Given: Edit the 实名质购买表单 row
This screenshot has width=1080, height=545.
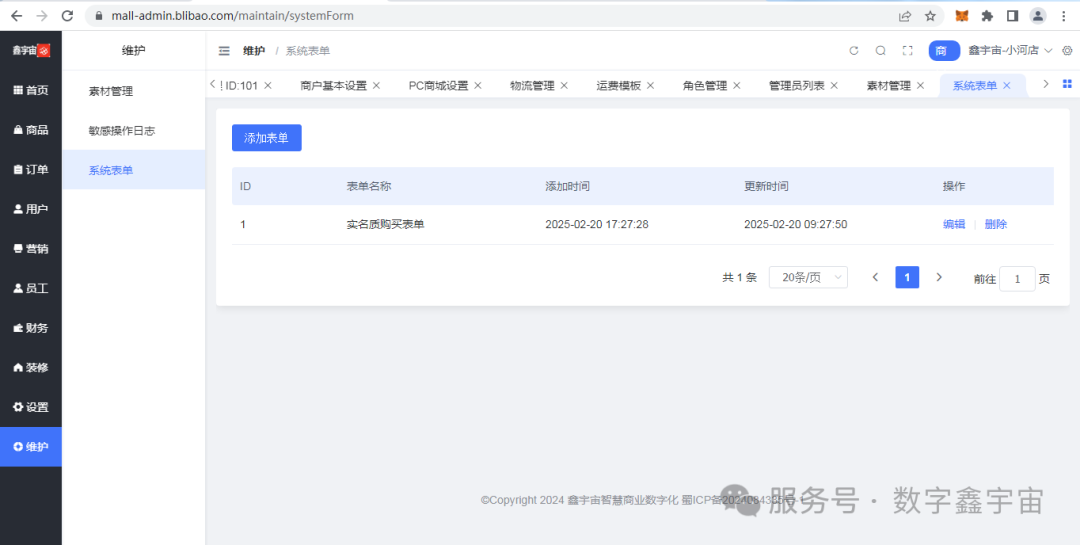Looking at the screenshot, I should (953, 224).
